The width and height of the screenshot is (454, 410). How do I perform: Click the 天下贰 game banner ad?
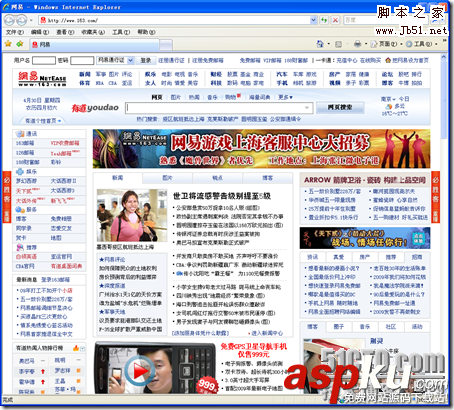365,238
